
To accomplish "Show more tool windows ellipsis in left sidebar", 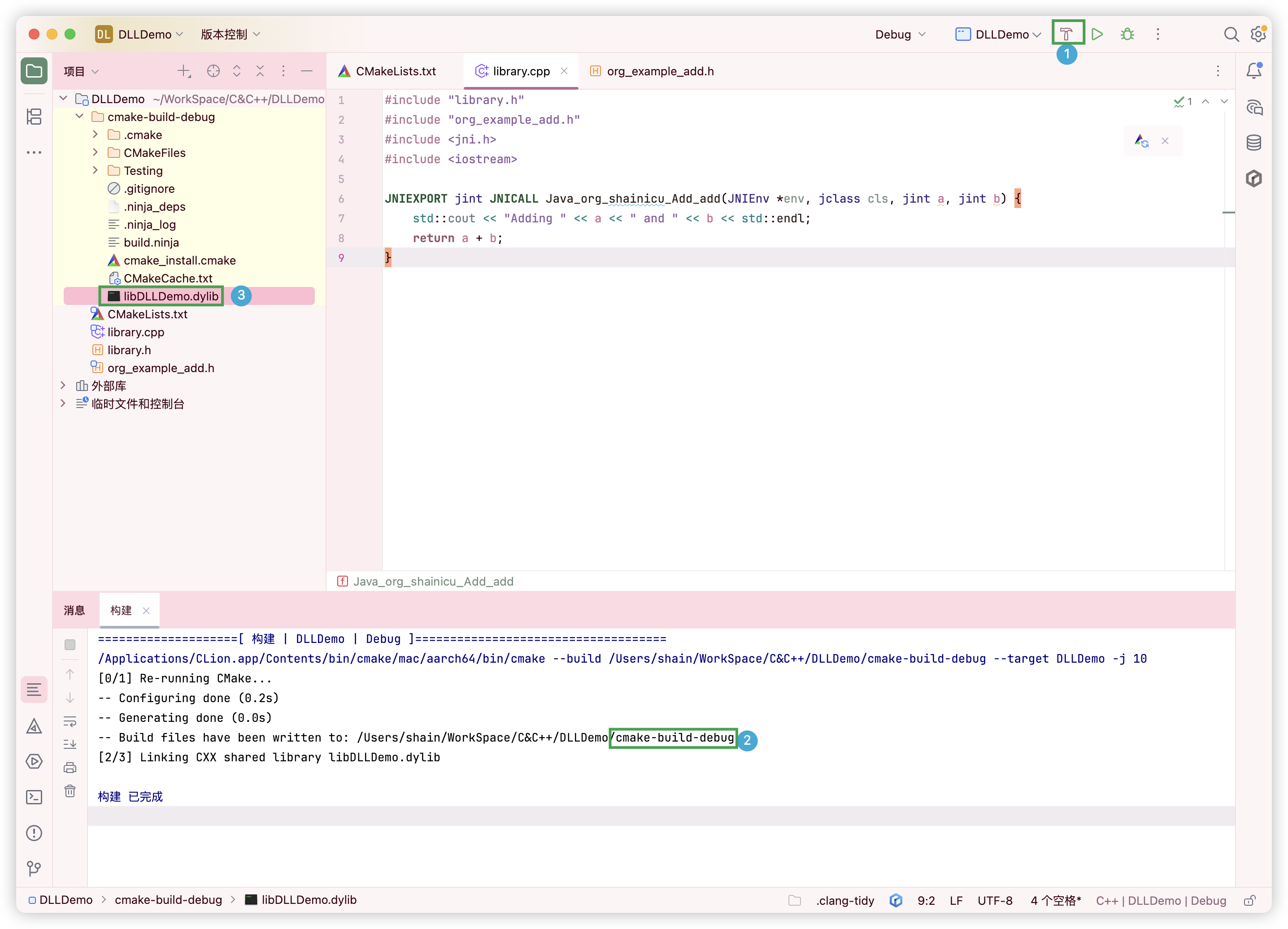I will pyautogui.click(x=34, y=152).
